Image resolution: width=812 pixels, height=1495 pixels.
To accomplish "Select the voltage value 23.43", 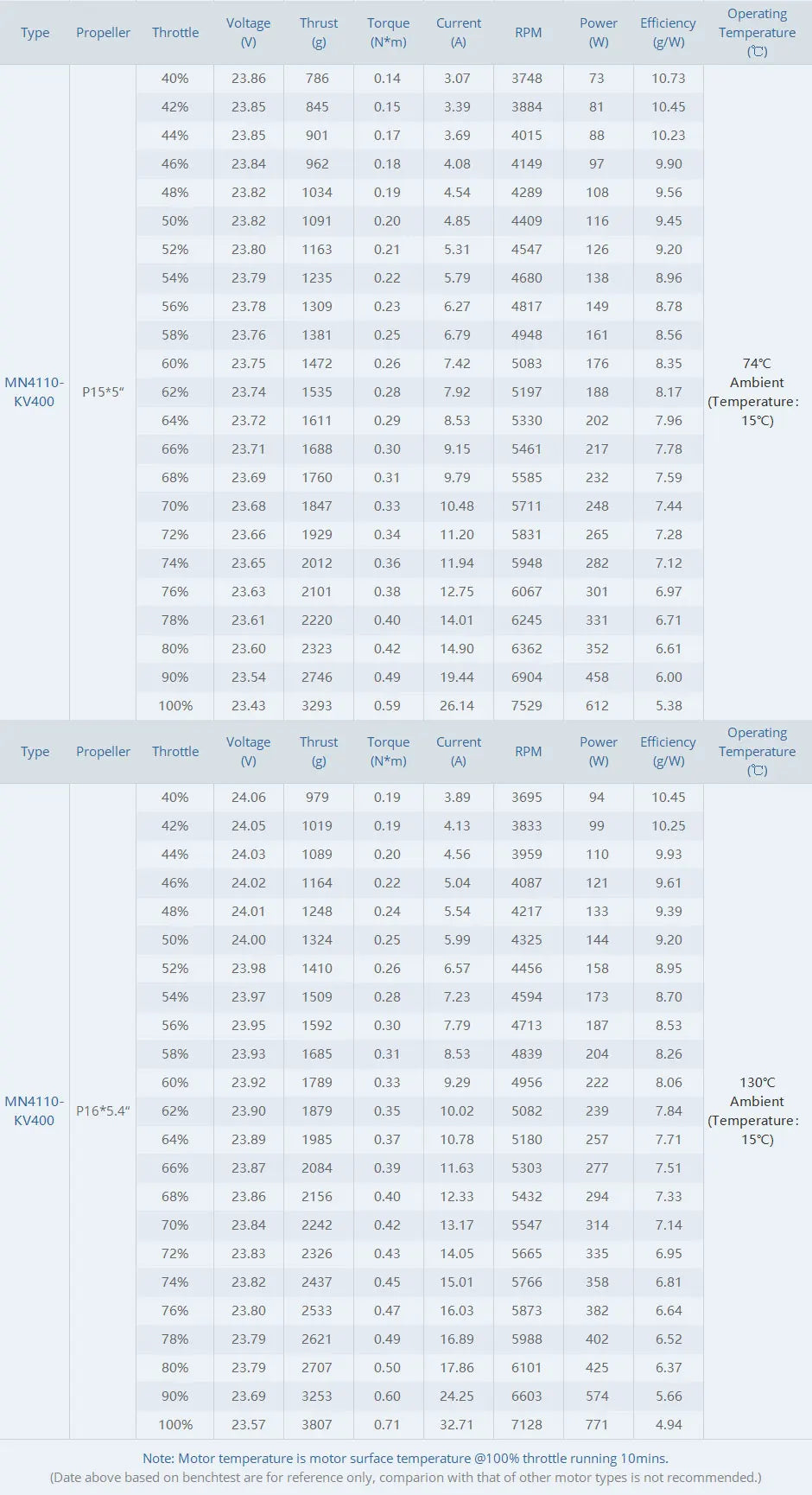I will [249, 705].
